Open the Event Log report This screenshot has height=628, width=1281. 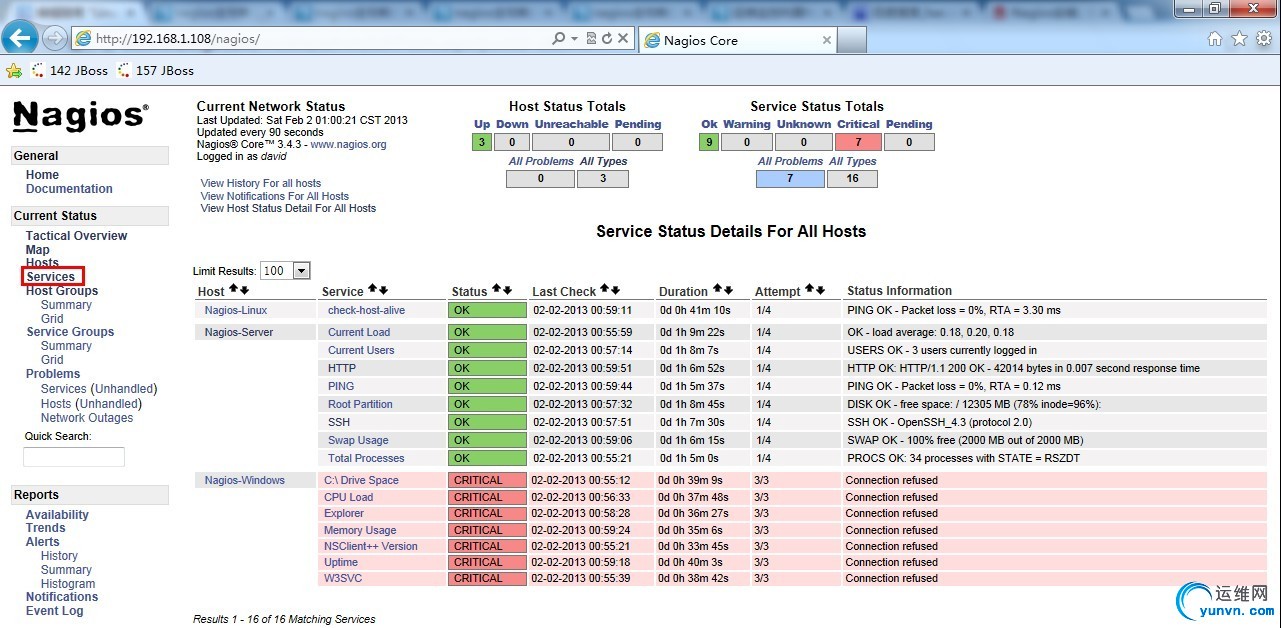[x=55, y=611]
